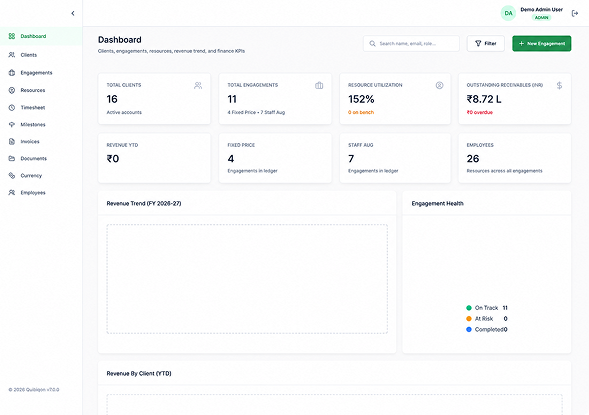589x415 pixels.
Task: Create a New Engagement
Action: pos(541,44)
